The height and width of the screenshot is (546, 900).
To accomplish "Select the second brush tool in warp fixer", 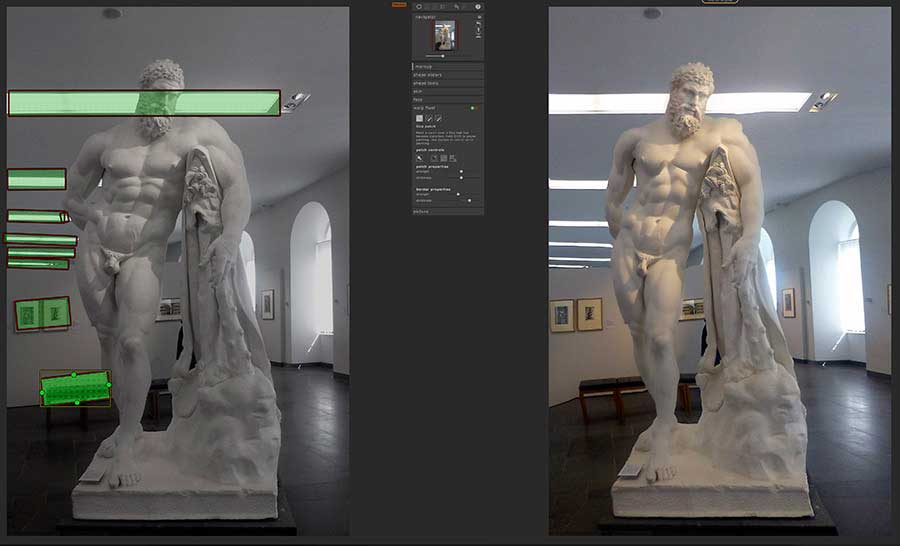I will pyautogui.click(x=438, y=118).
